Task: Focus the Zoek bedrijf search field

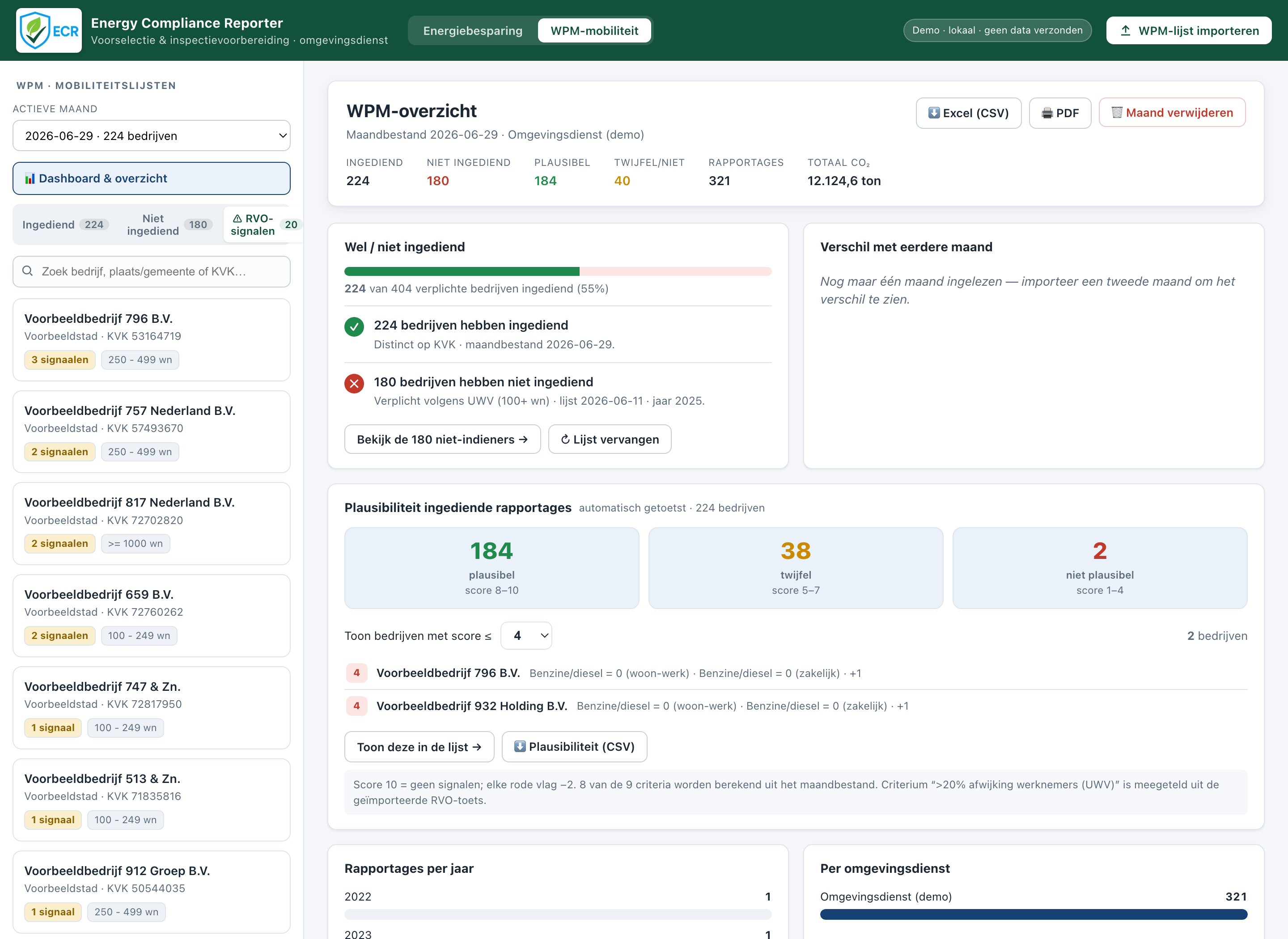Action: [x=151, y=271]
